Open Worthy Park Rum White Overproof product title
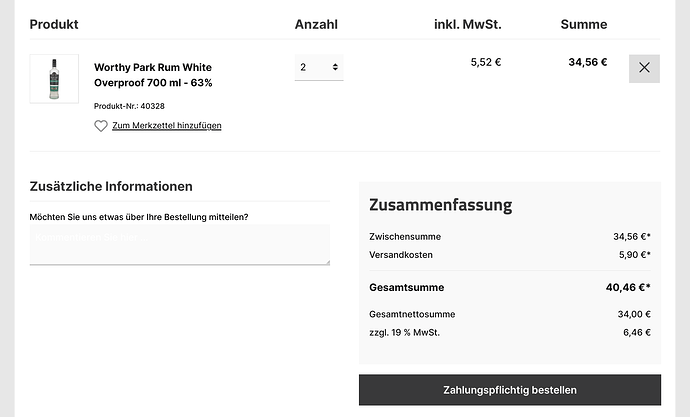The height and width of the screenshot is (417, 690). 153,75
